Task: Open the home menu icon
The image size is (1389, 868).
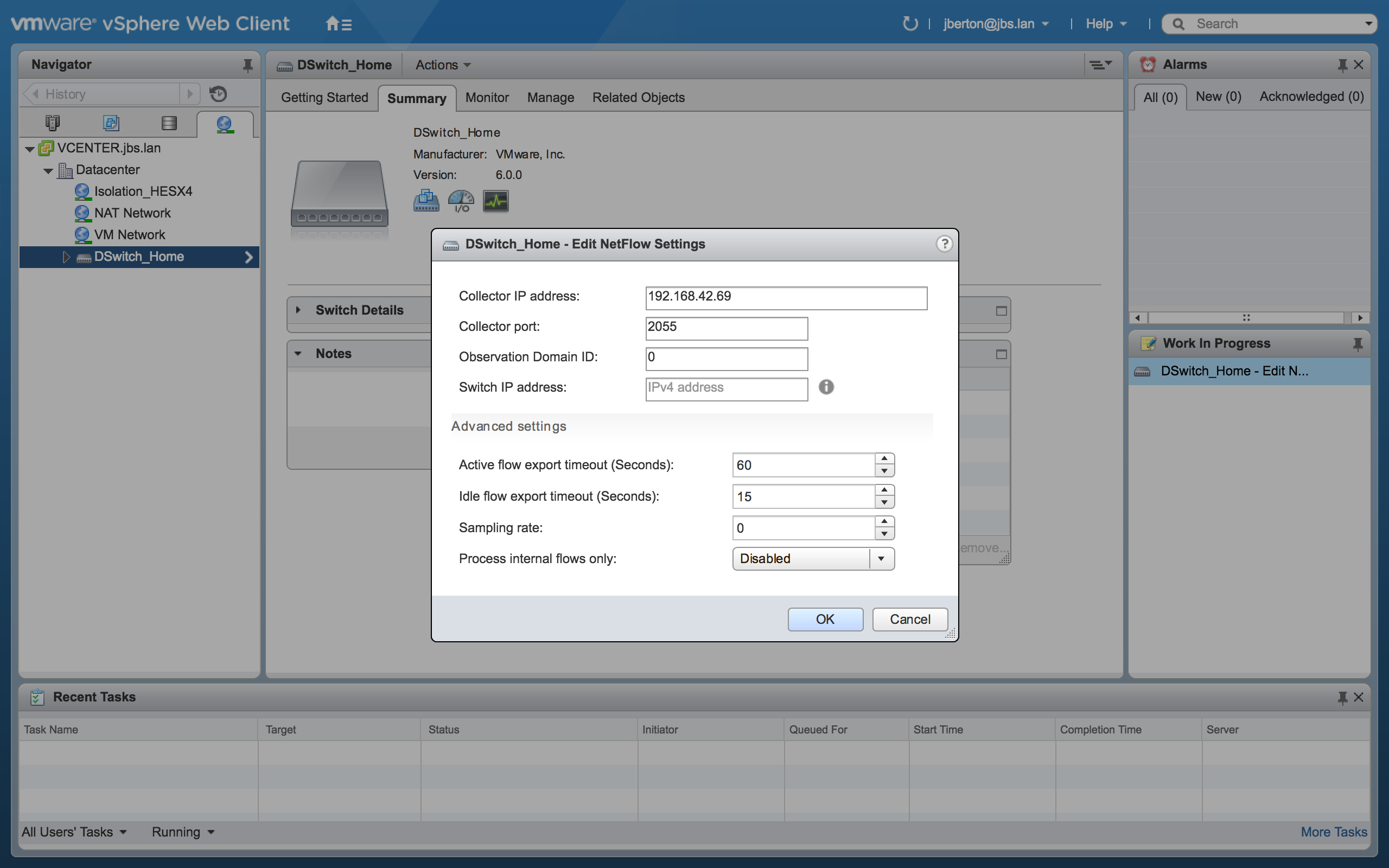Action: (x=338, y=23)
